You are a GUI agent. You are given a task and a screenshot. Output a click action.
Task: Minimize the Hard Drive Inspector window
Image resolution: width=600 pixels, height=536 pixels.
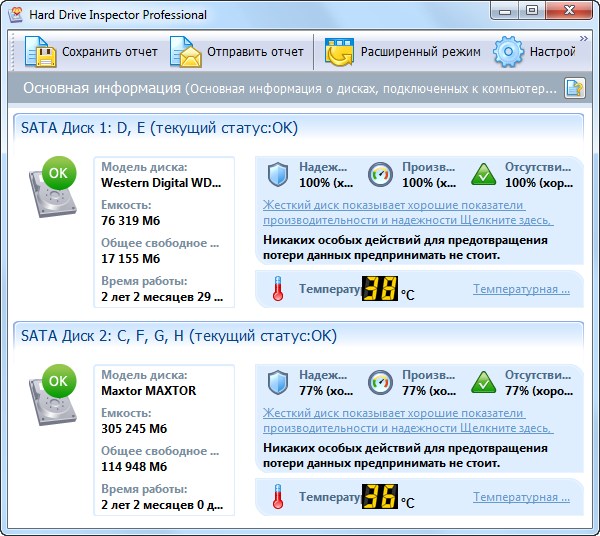coord(504,11)
